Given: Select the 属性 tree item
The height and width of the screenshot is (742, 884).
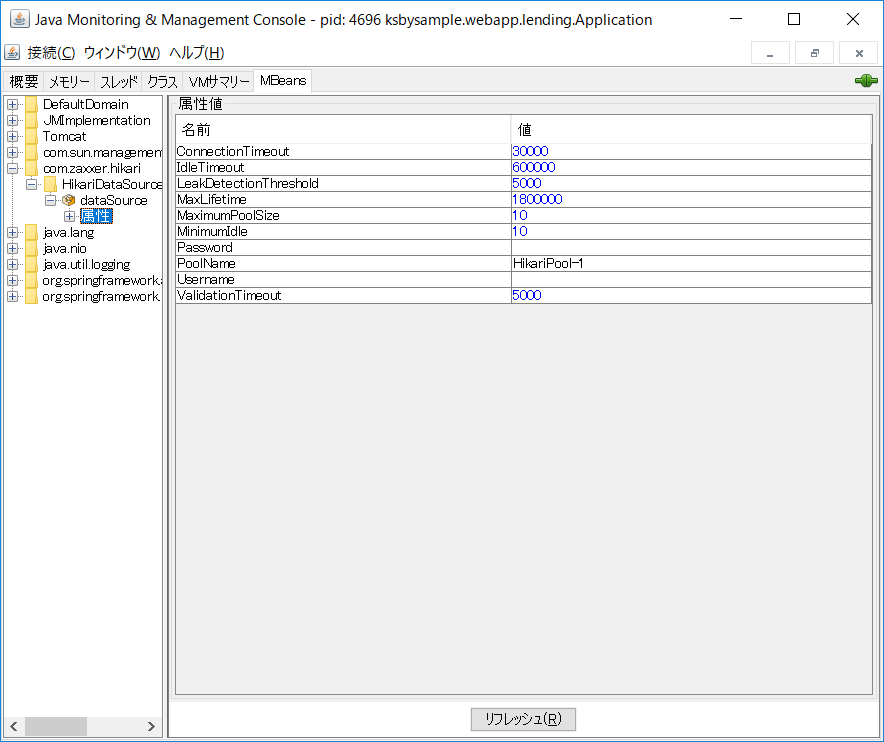Looking at the screenshot, I should point(96,217).
